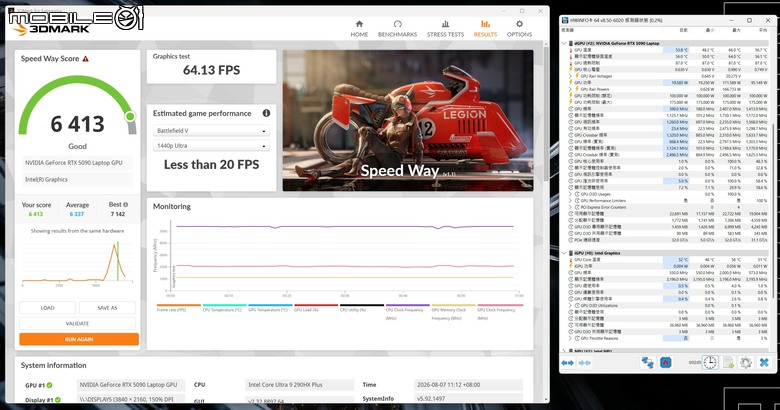Click the SAVE AS button
Screen dimensions: 780x410
click(x=107, y=308)
